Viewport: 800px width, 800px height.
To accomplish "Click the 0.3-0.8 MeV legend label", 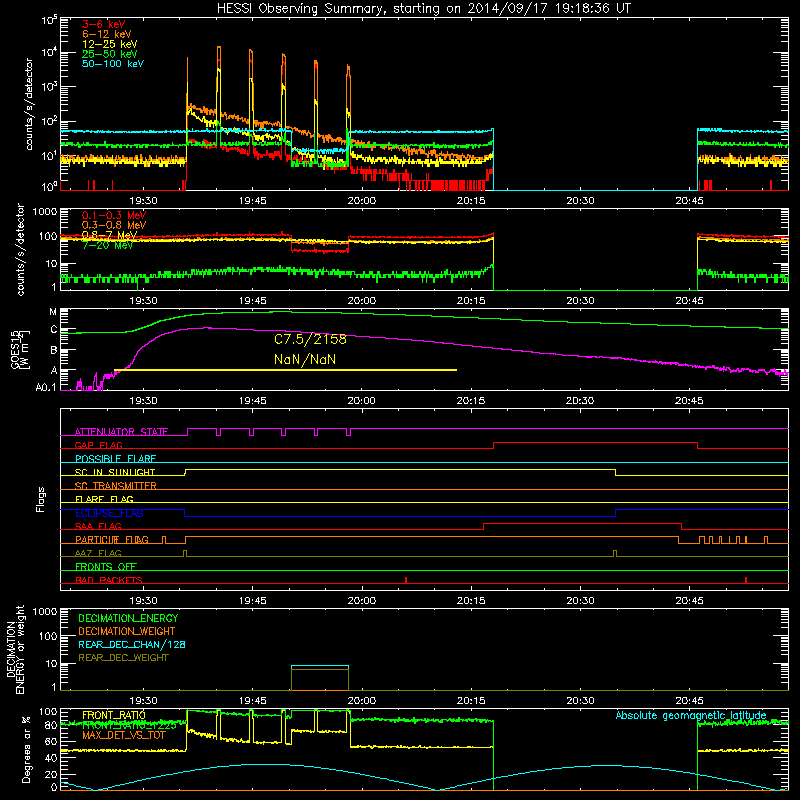I will [114, 225].
